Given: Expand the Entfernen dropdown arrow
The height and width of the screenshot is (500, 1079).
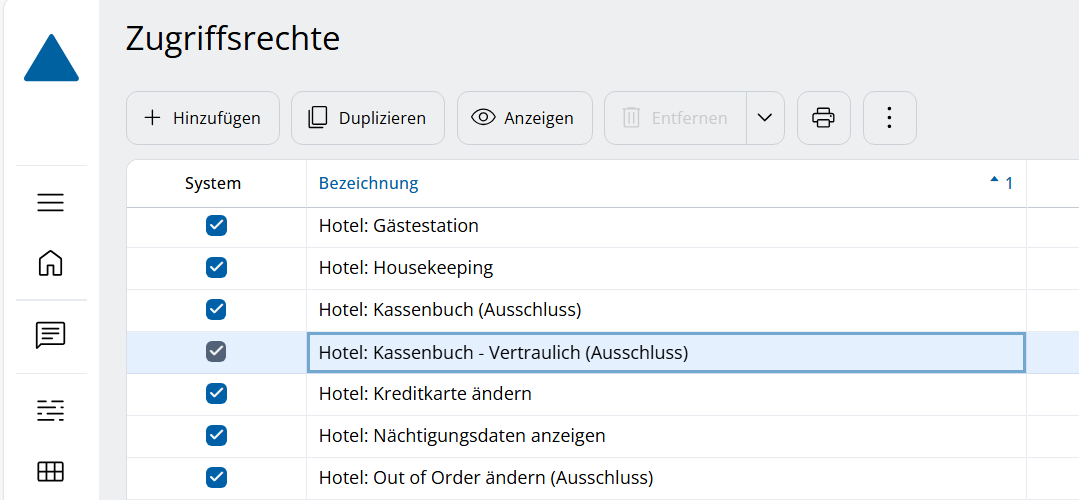Looking at the screenshot, I should pos(765,118).
